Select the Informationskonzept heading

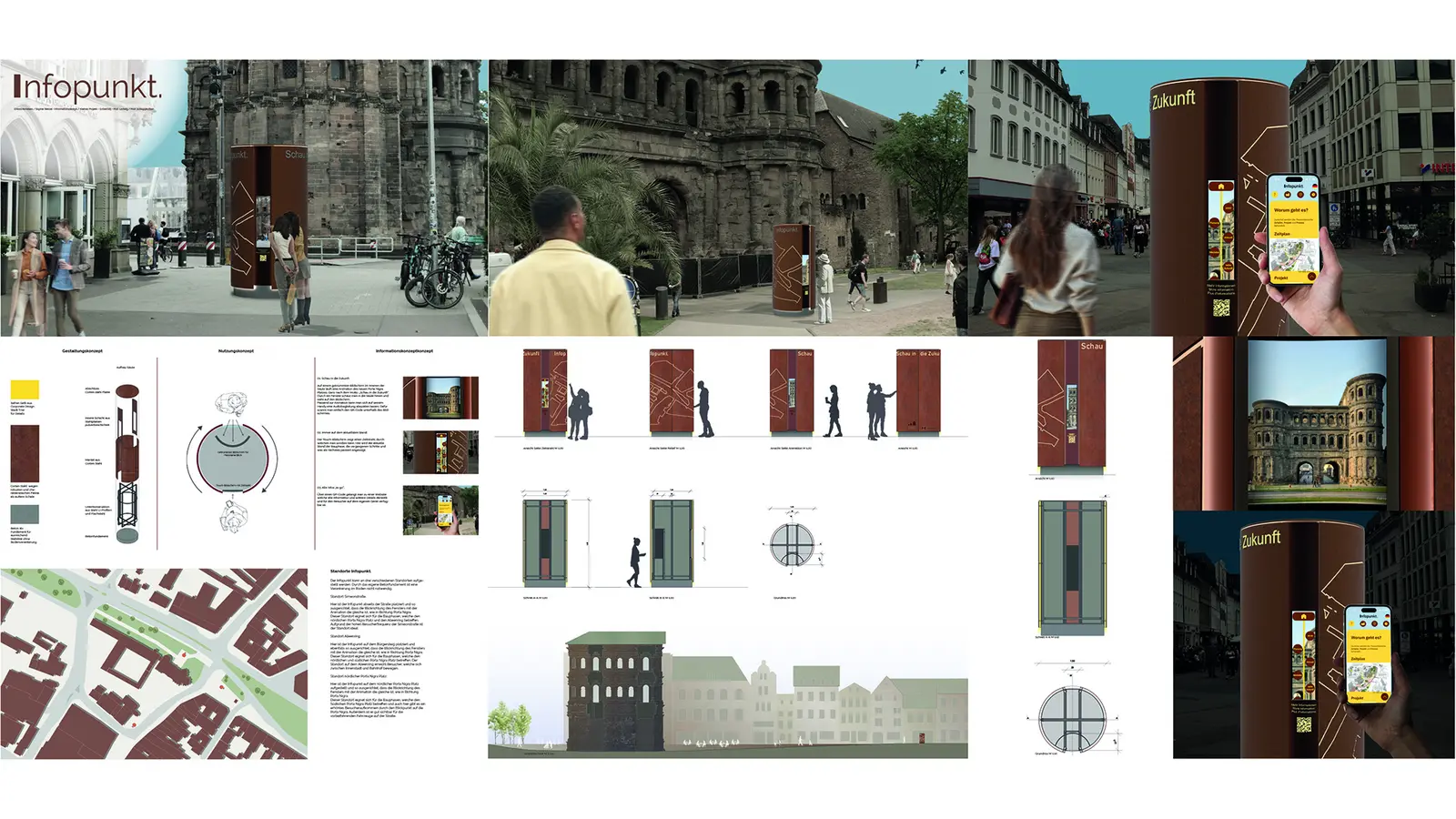pos(404,350)
